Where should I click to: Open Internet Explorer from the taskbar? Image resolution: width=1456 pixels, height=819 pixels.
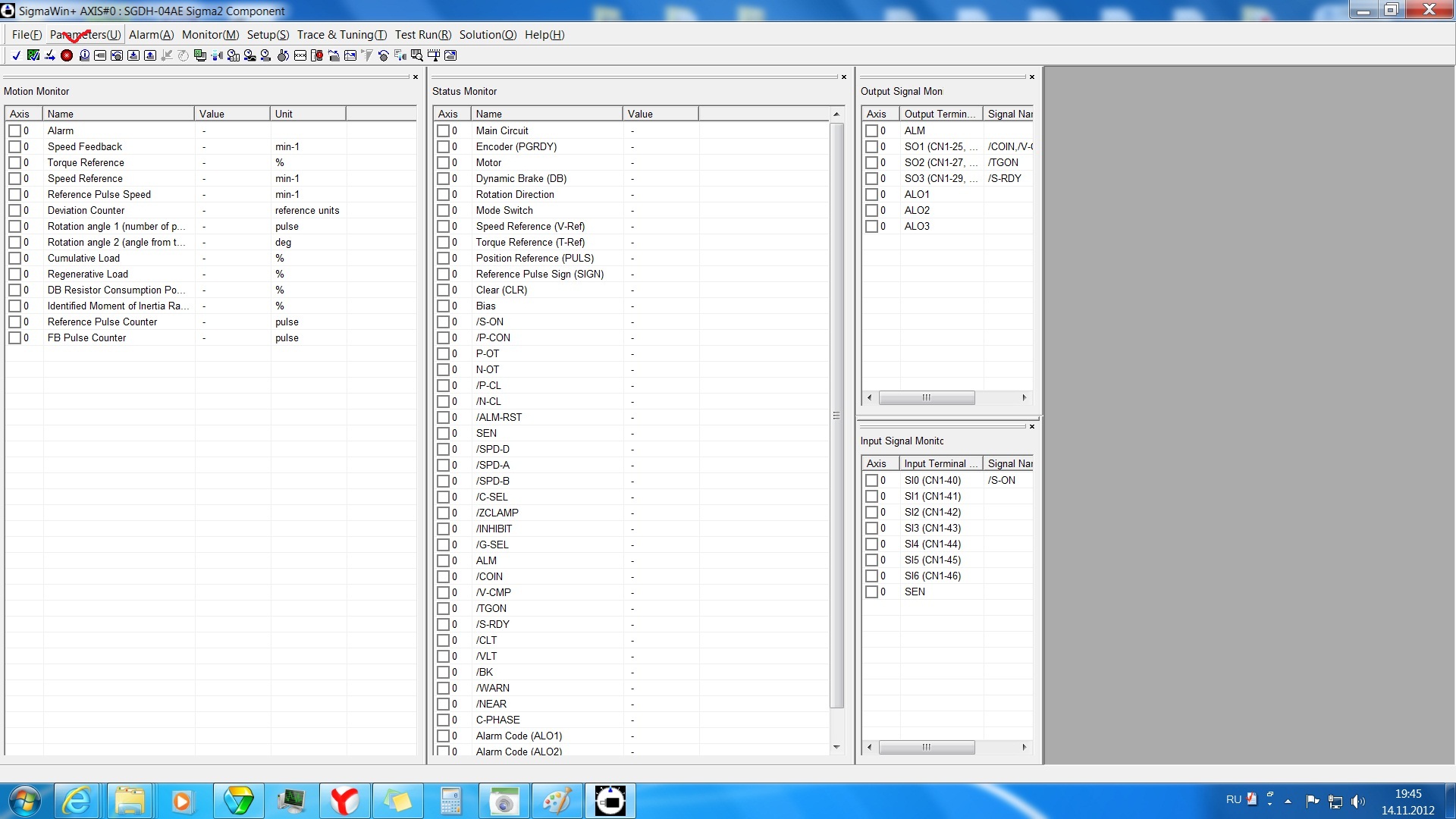coord(77,801)
